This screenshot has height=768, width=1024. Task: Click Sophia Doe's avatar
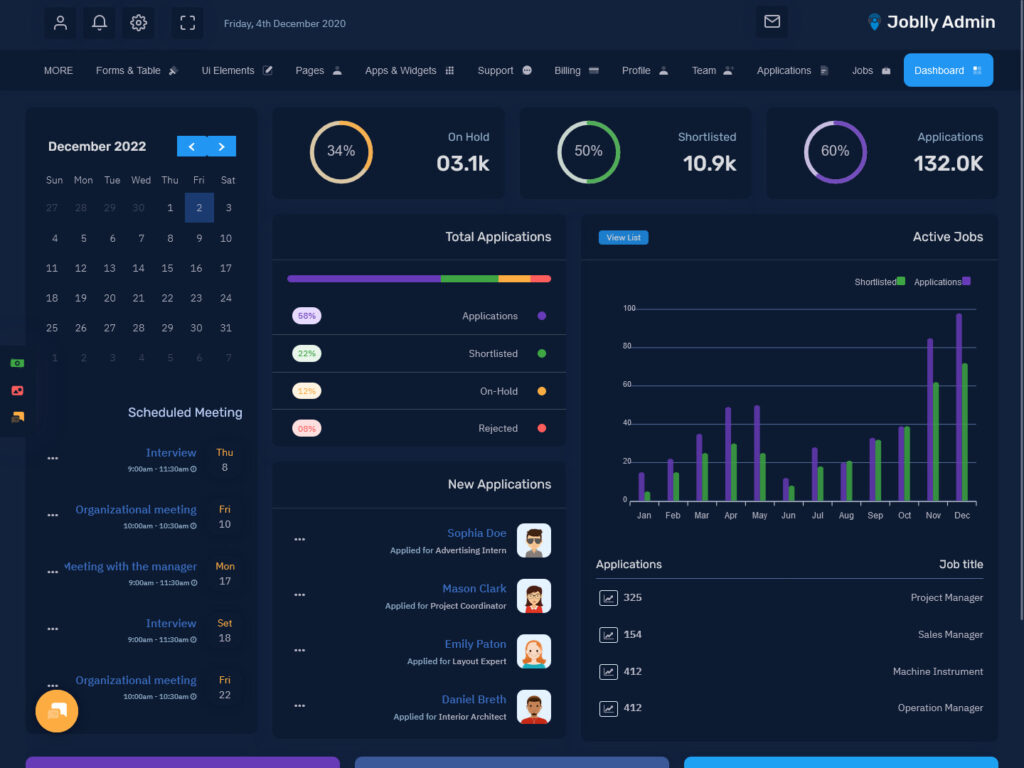[x=534, y=541]
